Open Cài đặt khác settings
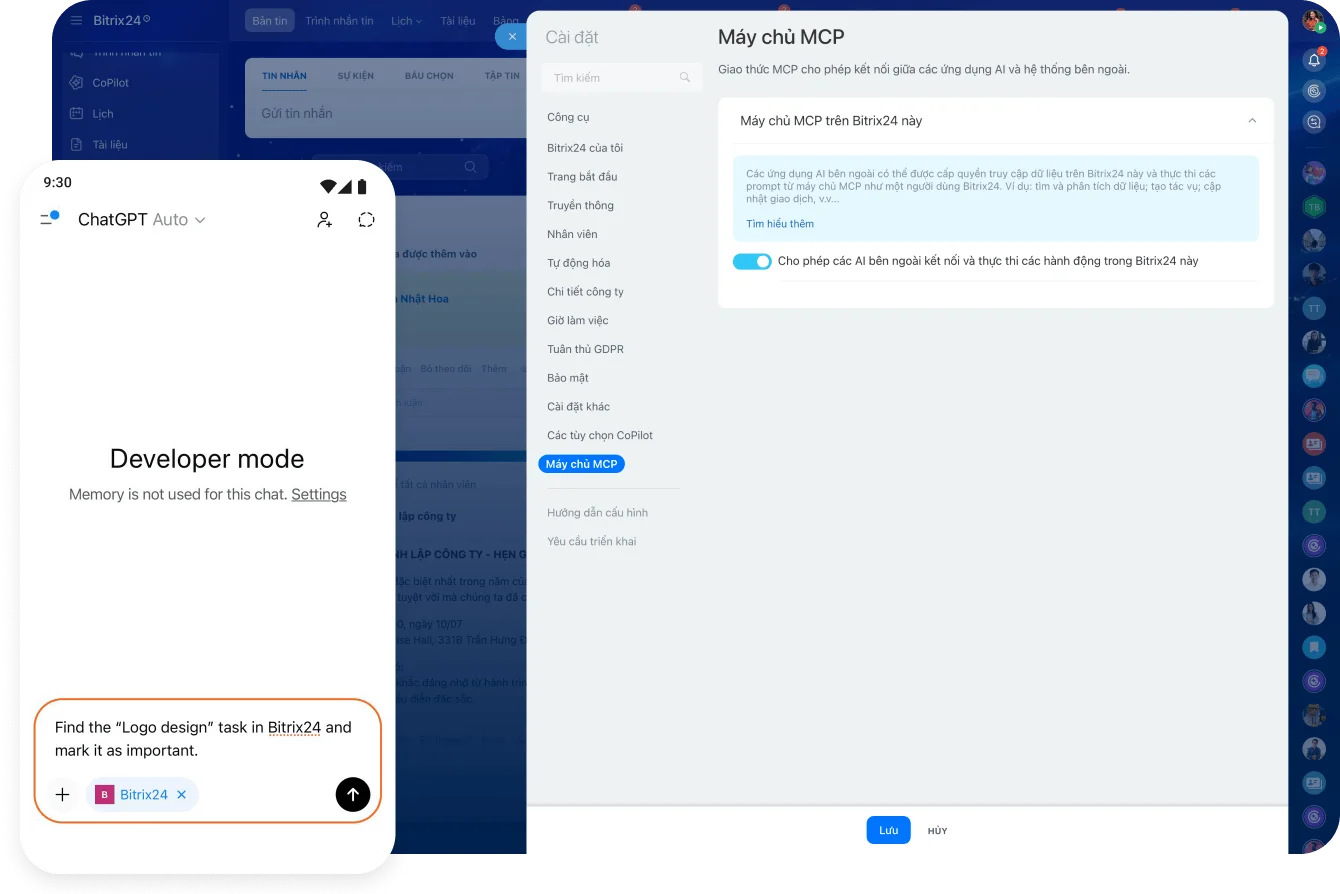 tap(578, 406)
